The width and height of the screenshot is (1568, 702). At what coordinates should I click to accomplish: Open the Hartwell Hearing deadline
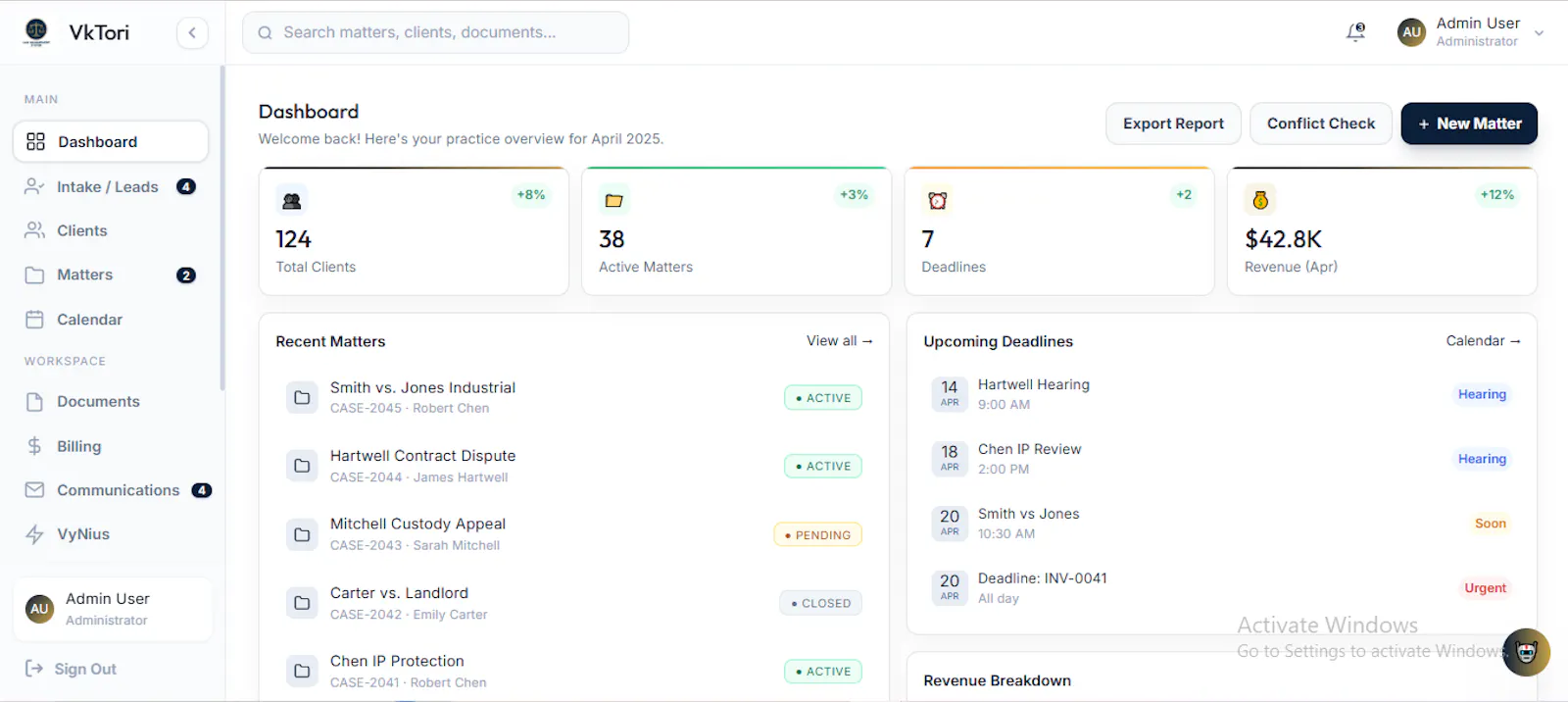tap(1222, 394)
